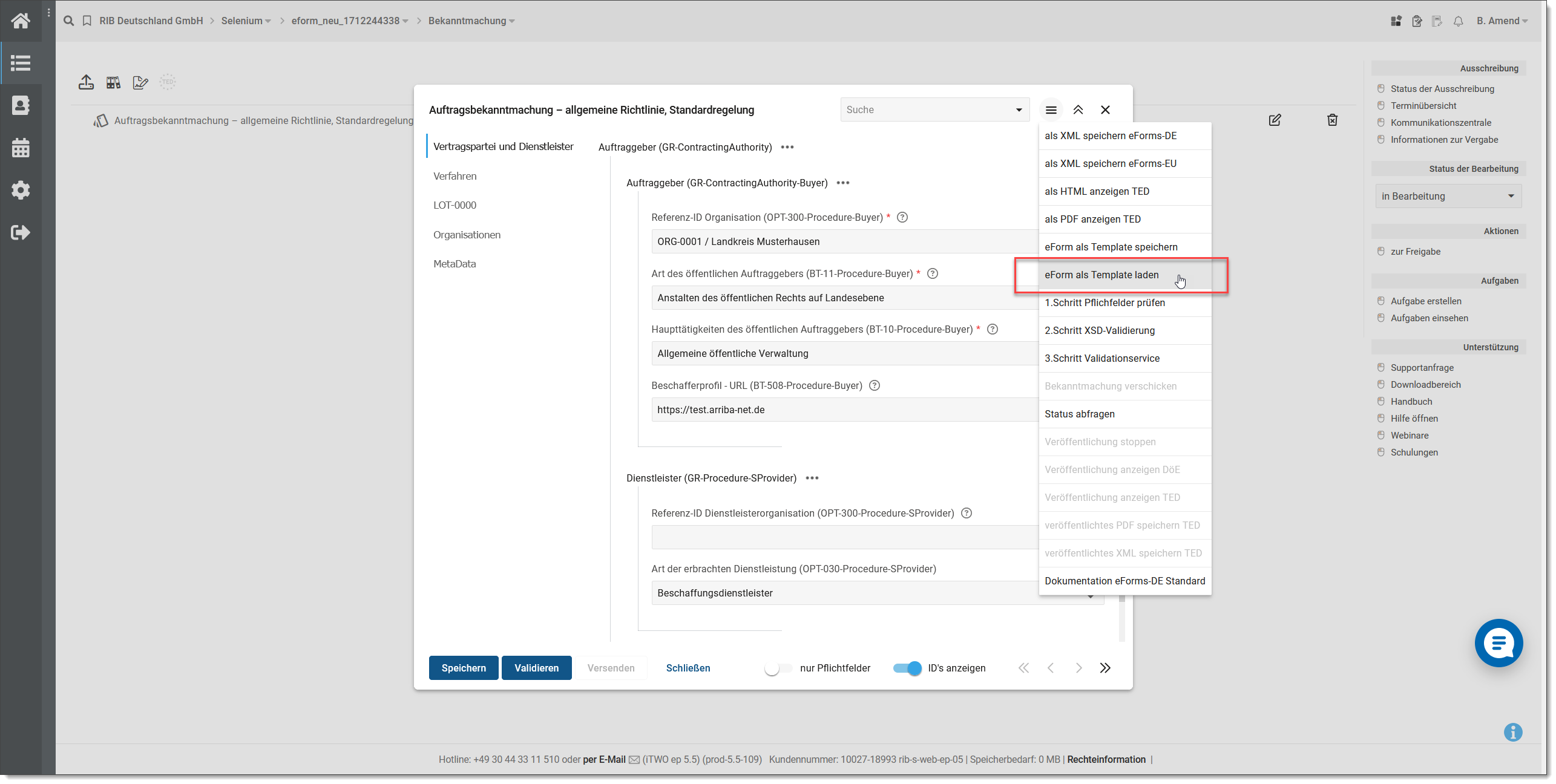The width and height of the screenshot is (1556, 784).
Task: Choose 2.Schritt XSD-Validierung menu entry
Action: 1100,331
